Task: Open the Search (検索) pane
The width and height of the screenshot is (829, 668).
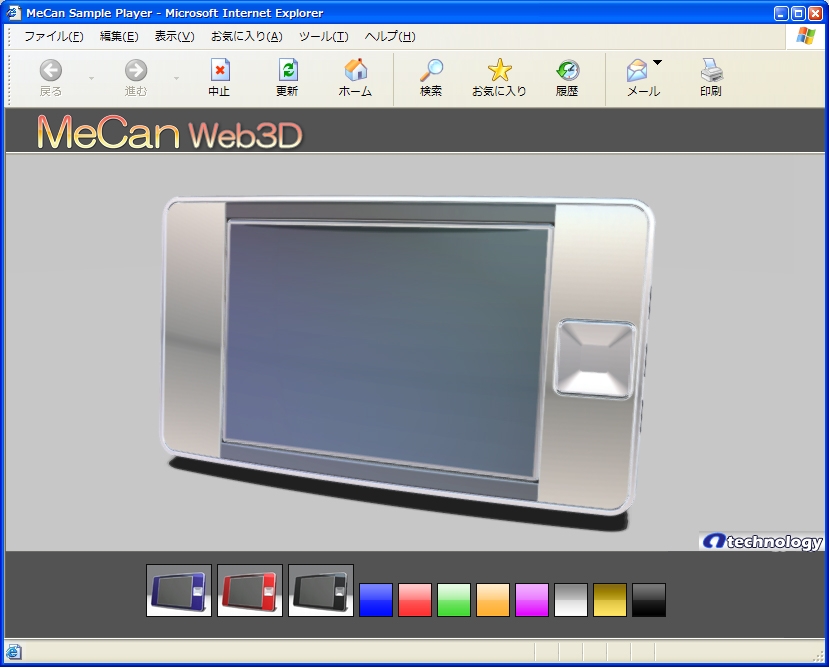Action: pos(431,78)
